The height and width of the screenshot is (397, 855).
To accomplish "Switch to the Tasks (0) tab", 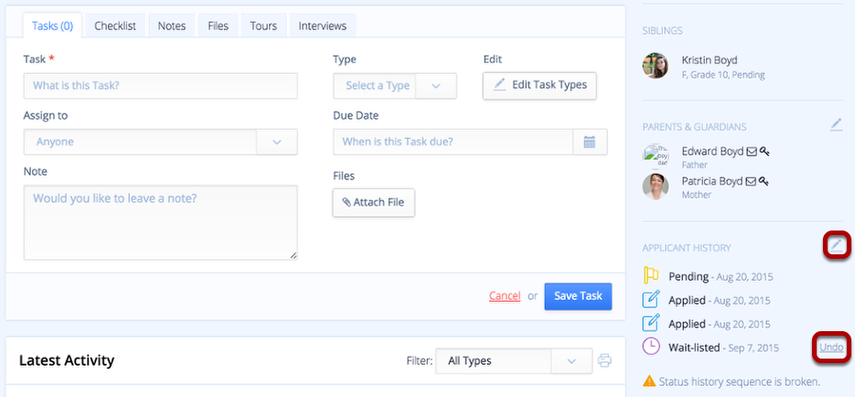I will click(52, 26).
